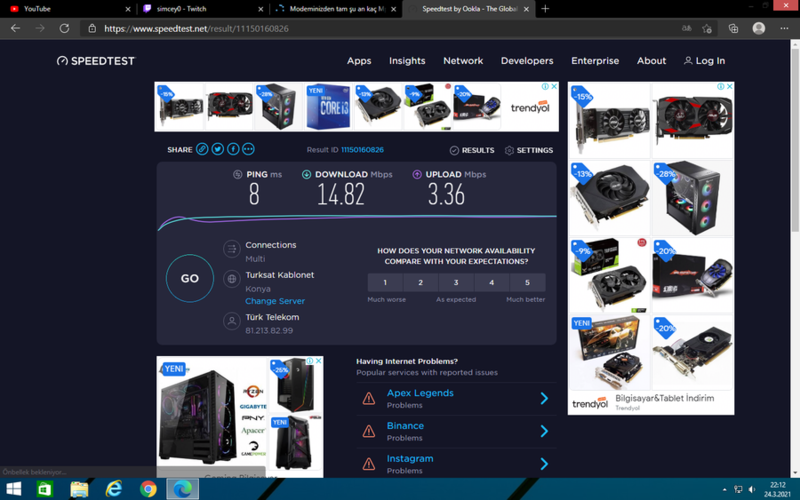Image resolution: width=800 pixels, height=500 pixels.
Task: Click the translate page icon
Action: click(687, 29)
